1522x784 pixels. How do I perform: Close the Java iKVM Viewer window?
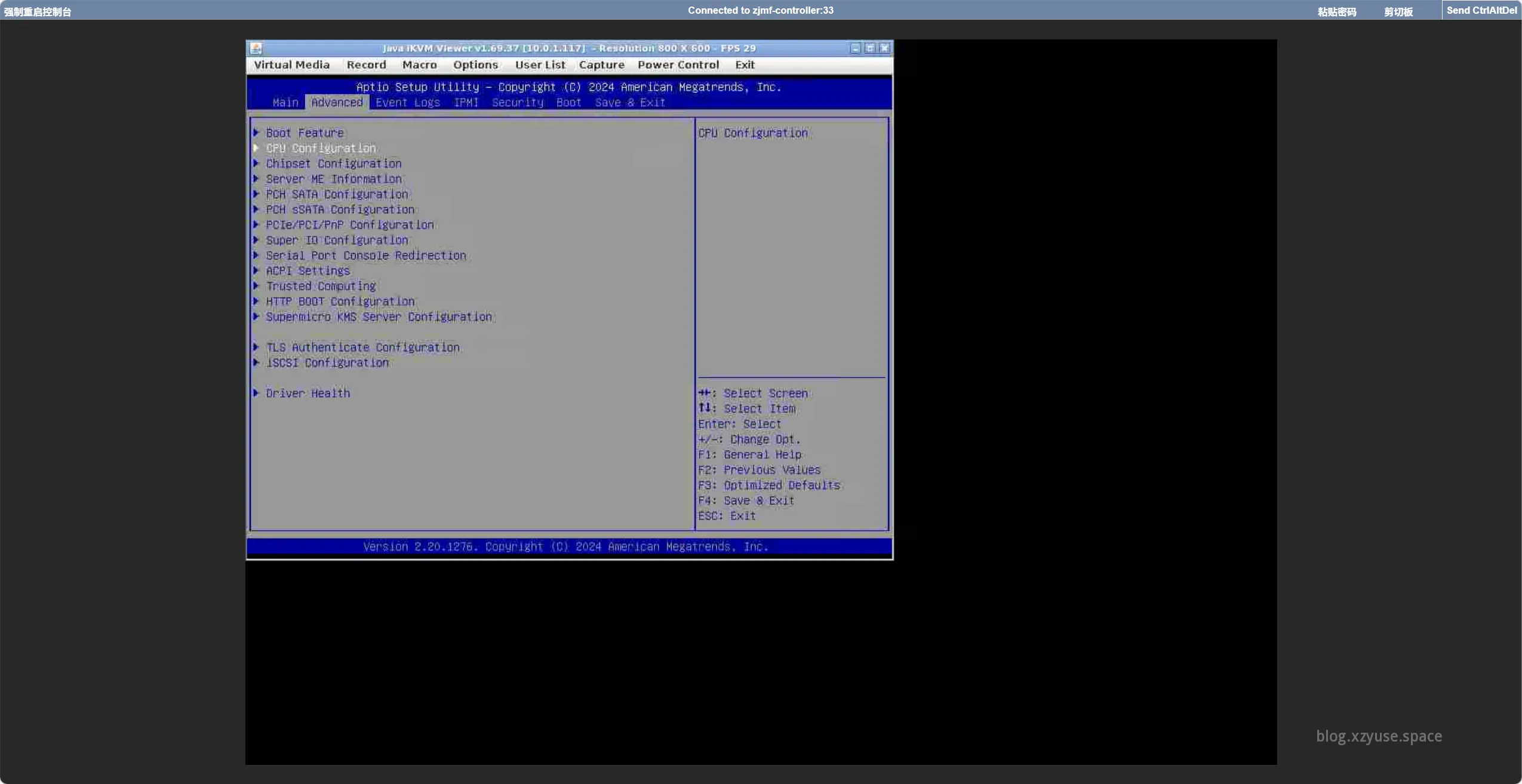[884, 48]
